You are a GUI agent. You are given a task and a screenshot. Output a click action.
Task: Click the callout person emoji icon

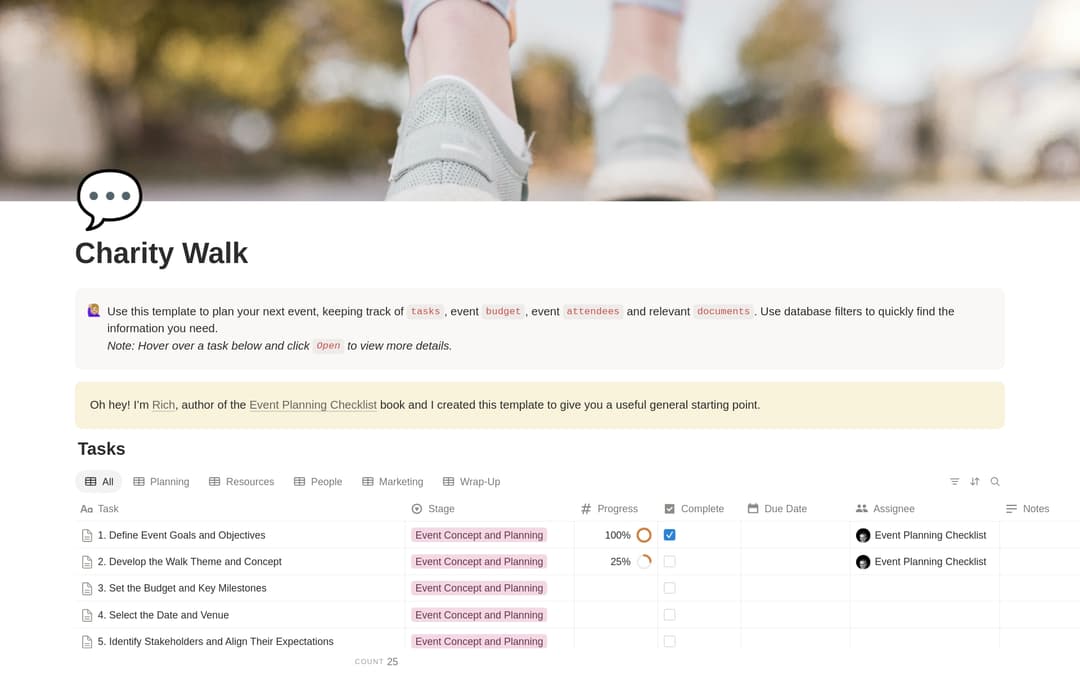click(x=94, y=311)
